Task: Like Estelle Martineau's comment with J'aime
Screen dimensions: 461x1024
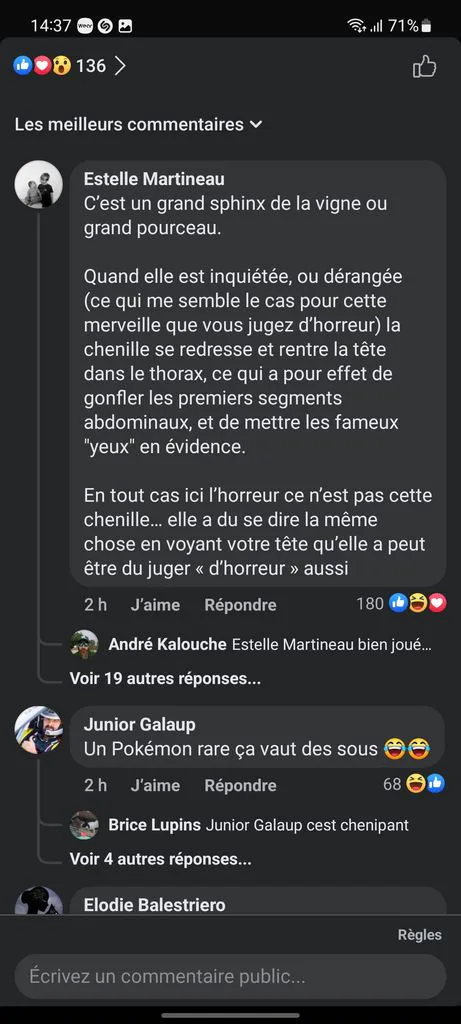Action: pos(155,605)
